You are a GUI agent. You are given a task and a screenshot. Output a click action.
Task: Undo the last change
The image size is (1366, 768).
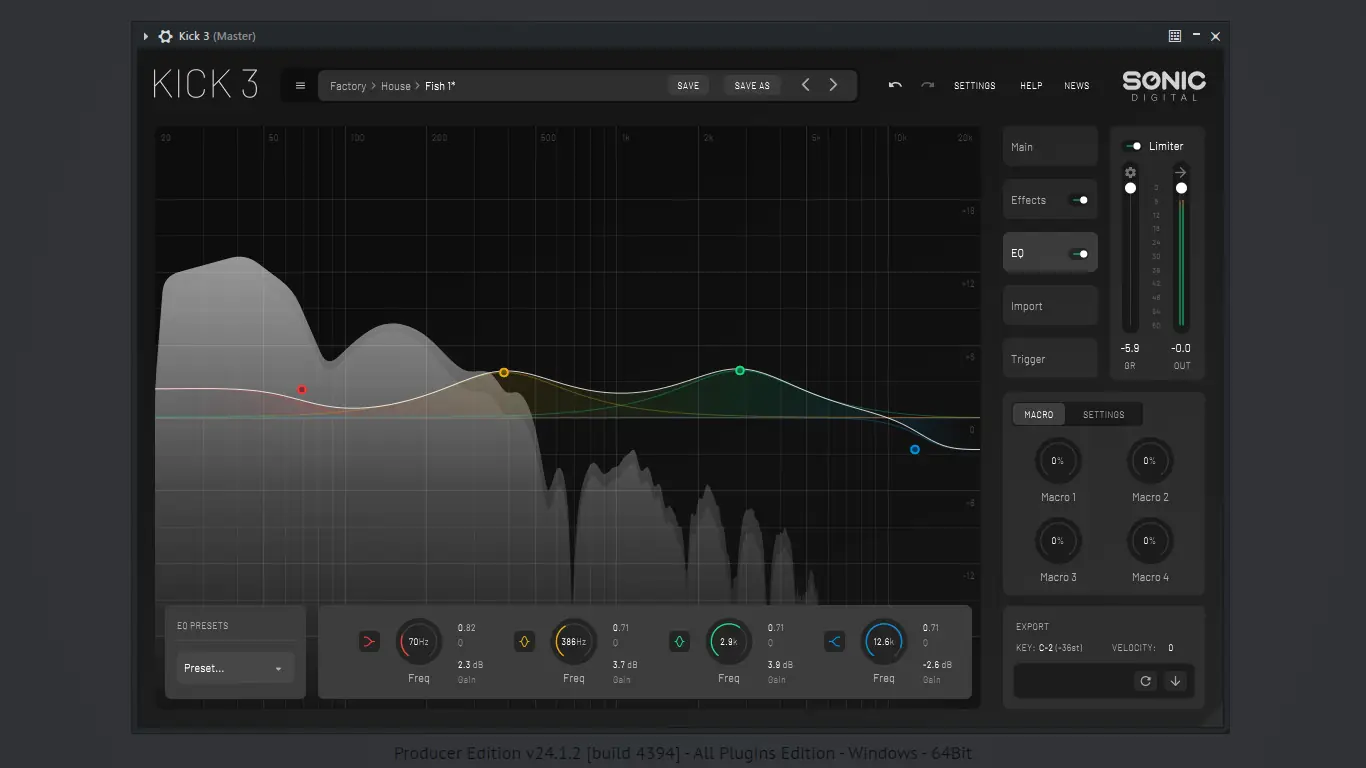pyautogui.click(x=895, y=85)
